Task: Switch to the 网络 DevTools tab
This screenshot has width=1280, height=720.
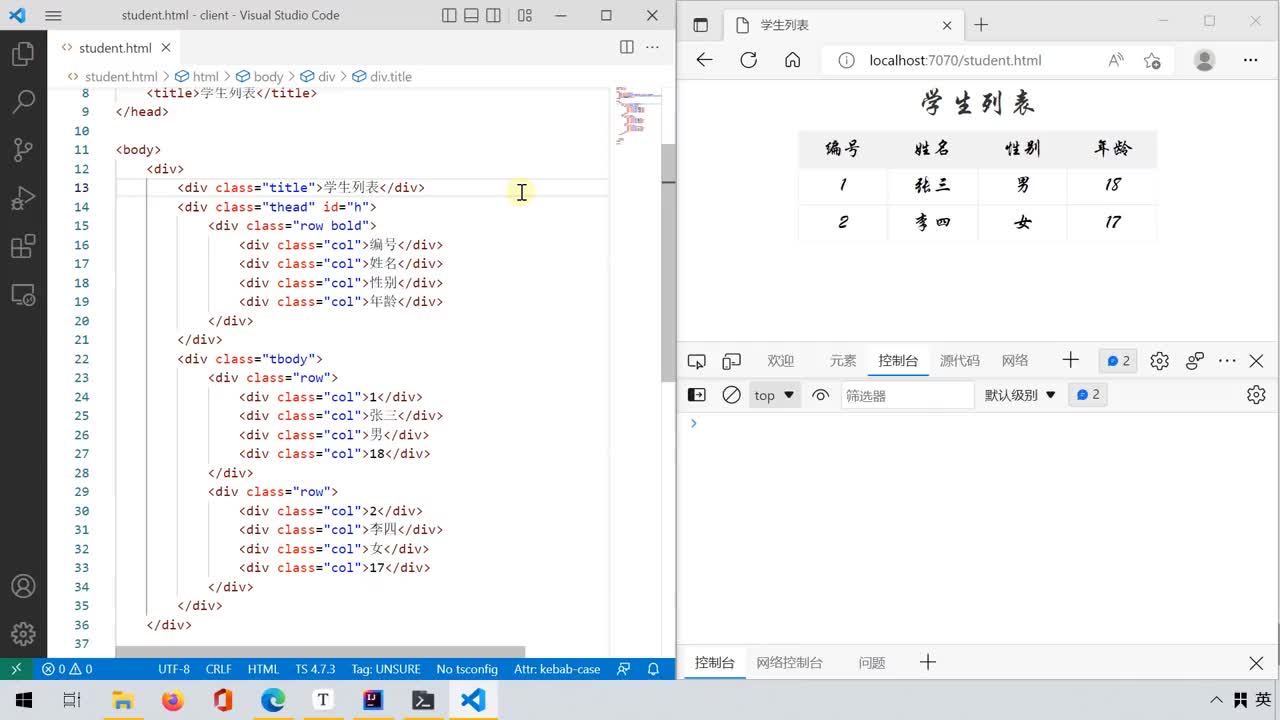Action: pos(1015,361)
